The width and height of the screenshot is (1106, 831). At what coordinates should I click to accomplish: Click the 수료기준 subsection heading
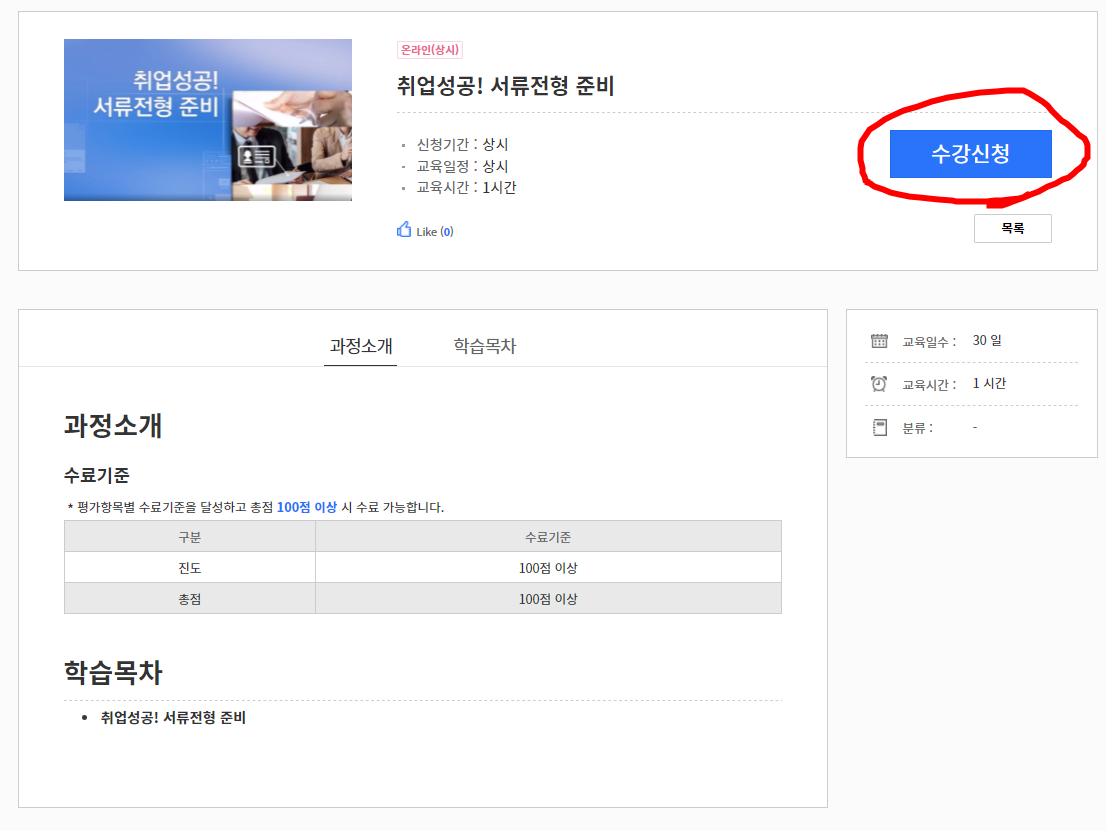tap(97, 475)
